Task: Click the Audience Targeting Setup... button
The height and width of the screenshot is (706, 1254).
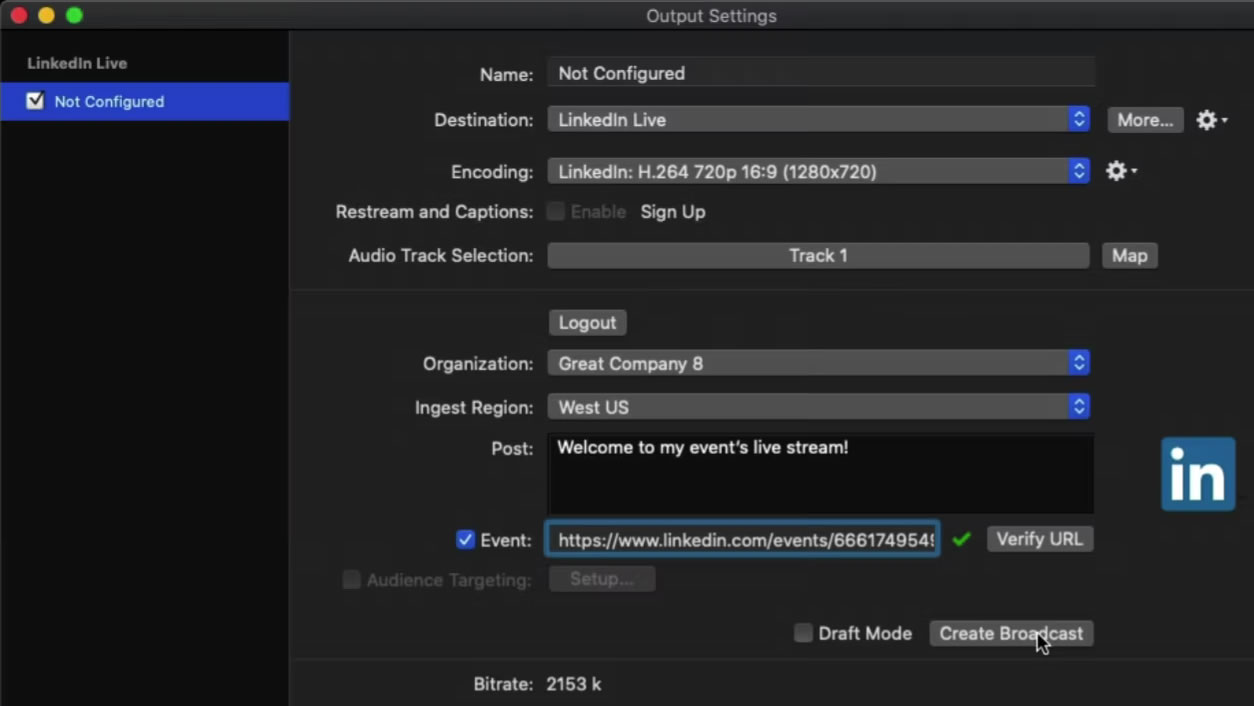Action: 602,579
